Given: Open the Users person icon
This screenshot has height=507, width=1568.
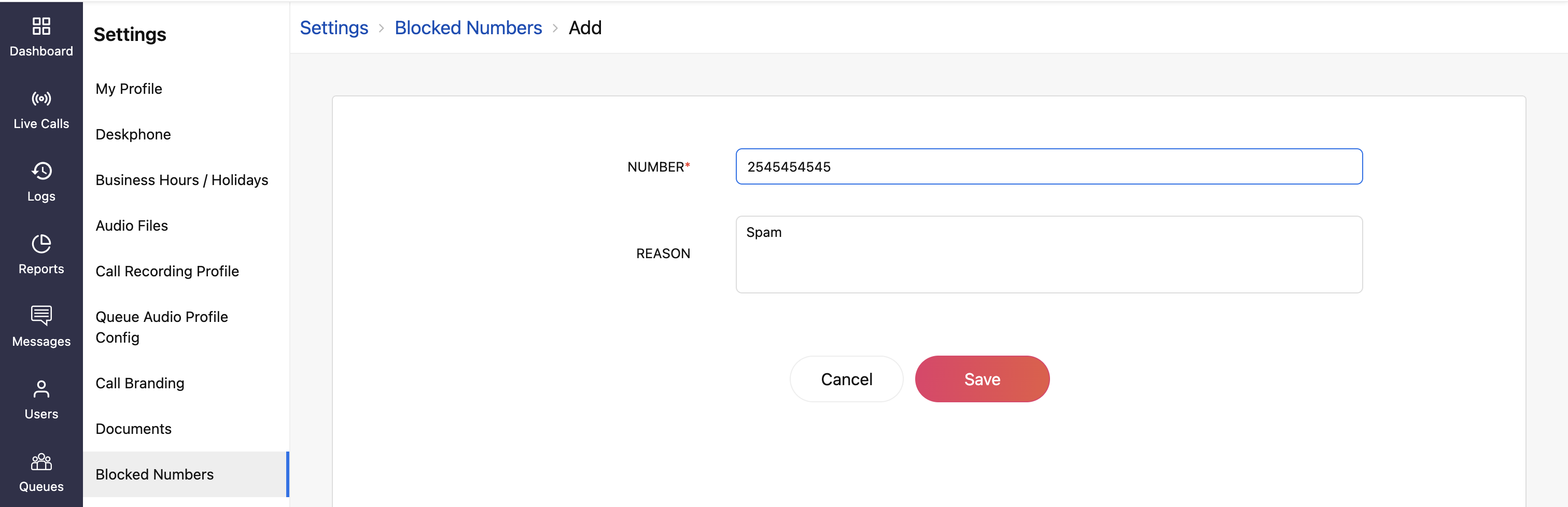Looking at the screenshot, I should click(41, 389).
